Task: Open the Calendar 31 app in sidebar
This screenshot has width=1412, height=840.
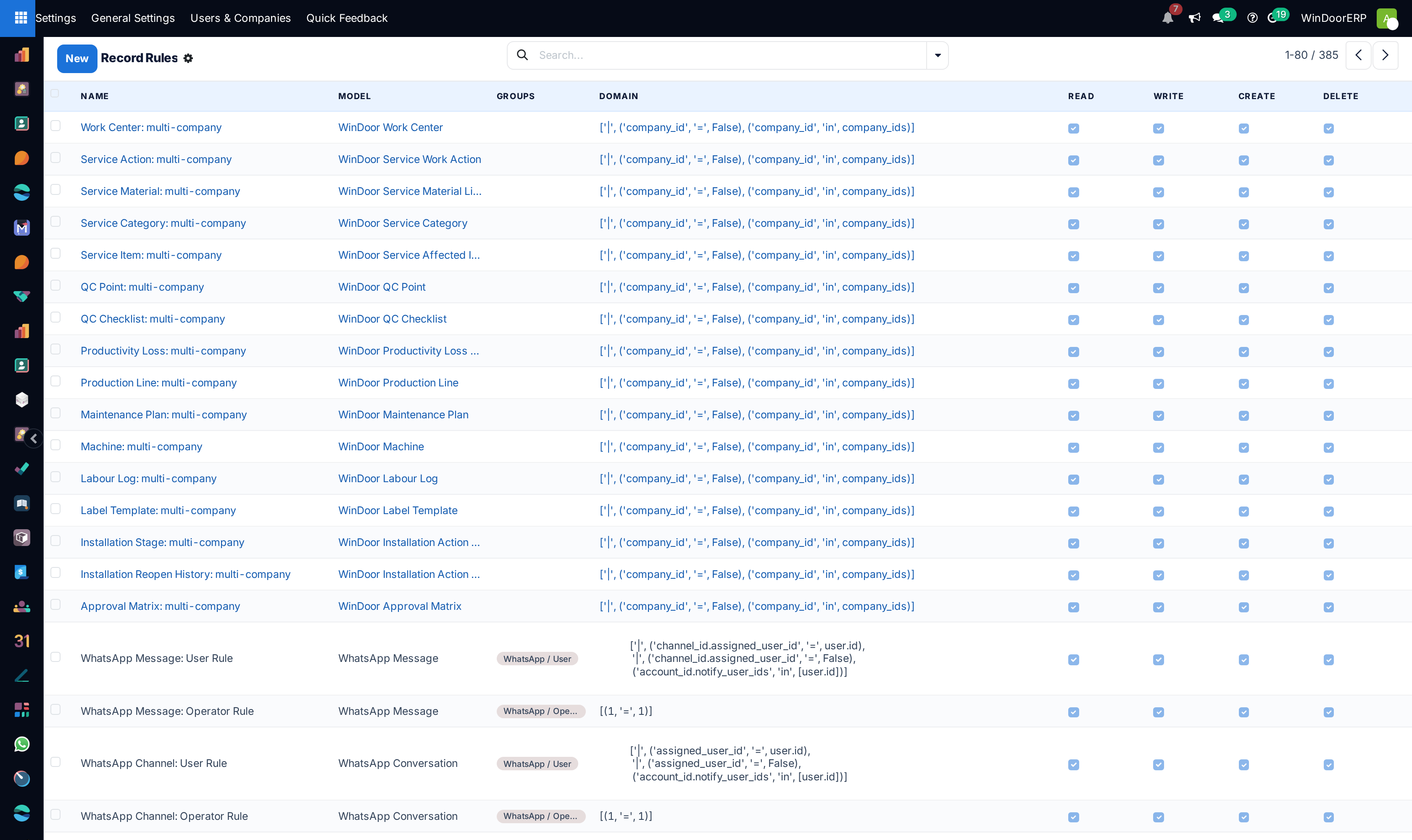Action: point(21,641)
